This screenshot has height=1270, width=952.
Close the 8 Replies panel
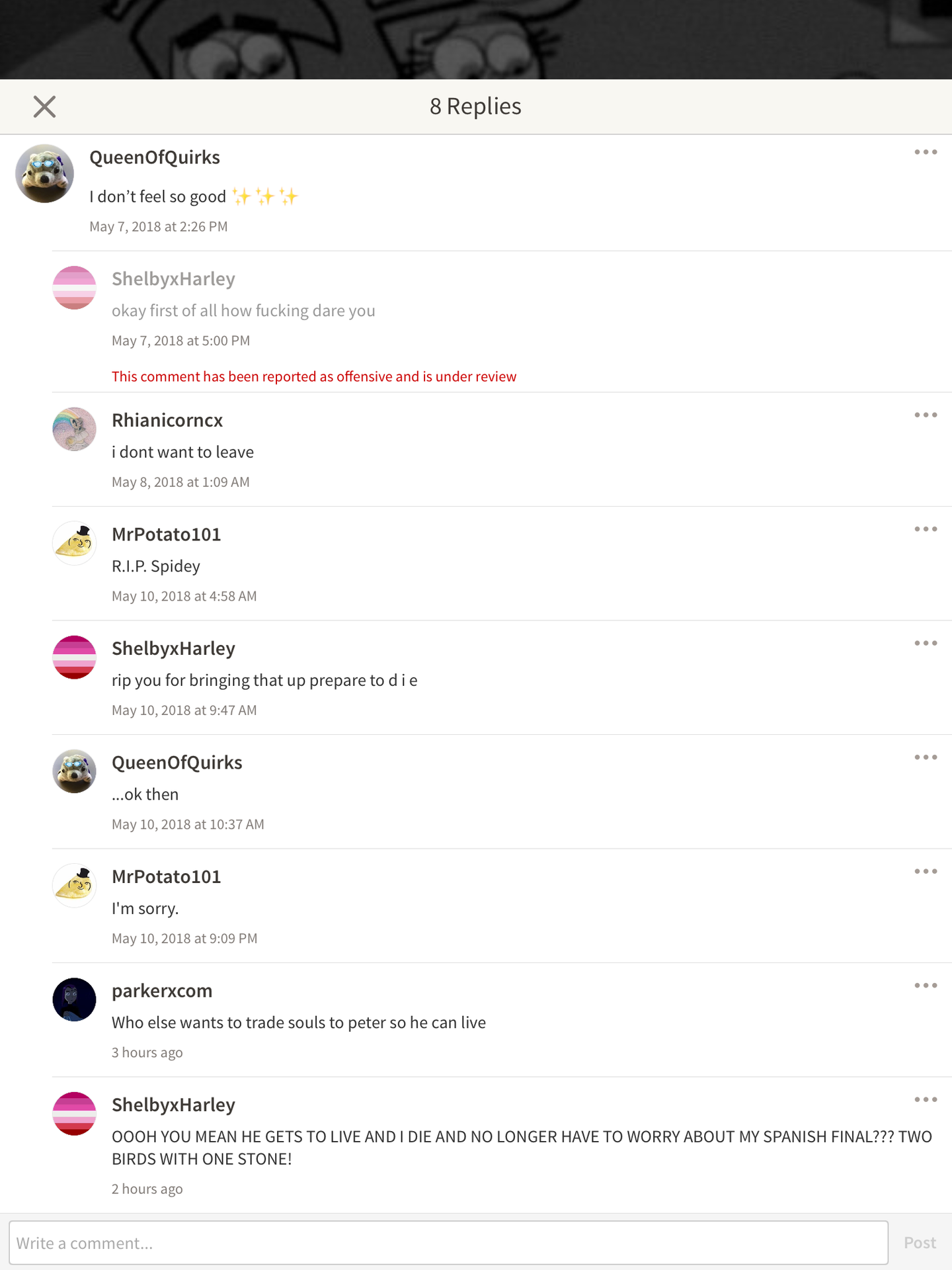[x=44, y=106]
